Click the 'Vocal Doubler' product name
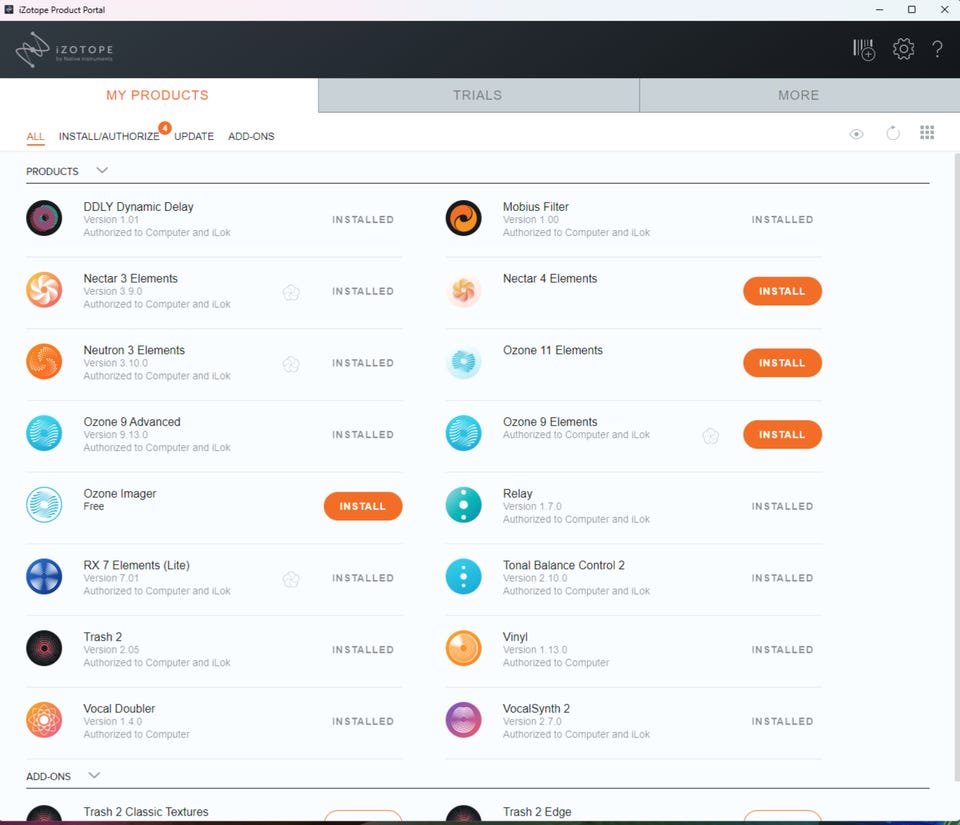Screen dimensions: 960x825 [119, 707]
